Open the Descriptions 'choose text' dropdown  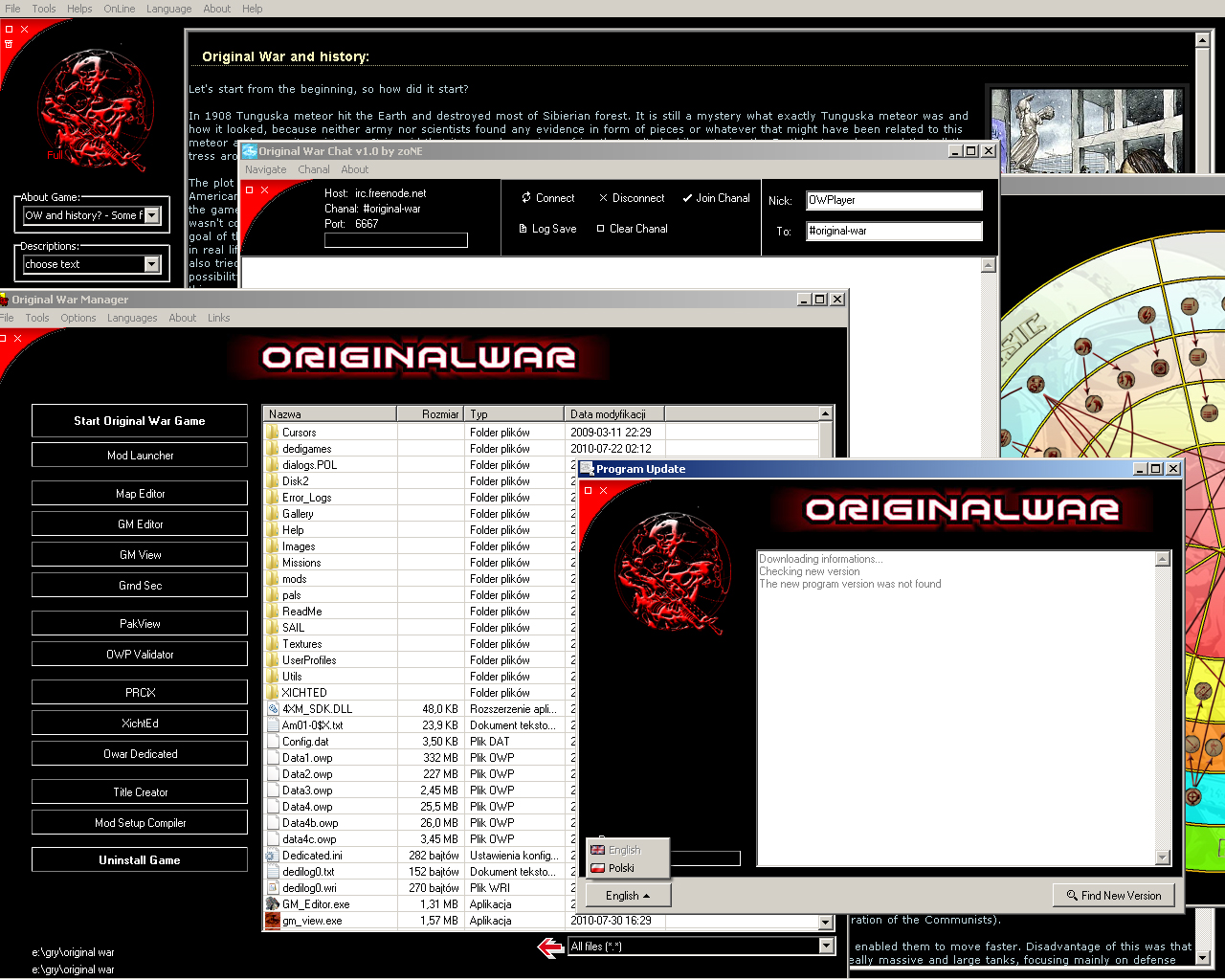pos(152,264)
